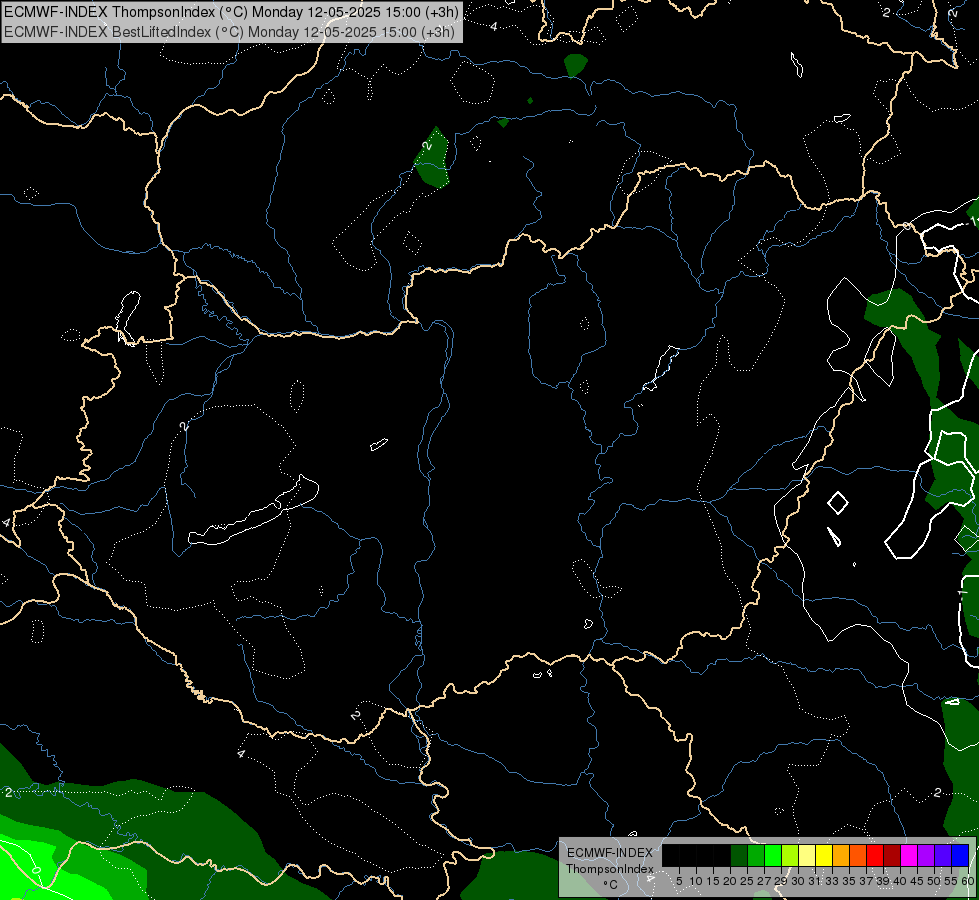This screenshot has width=979, height=900.
Task: Click the legend tick value 33
Action: tap(832, 881)
